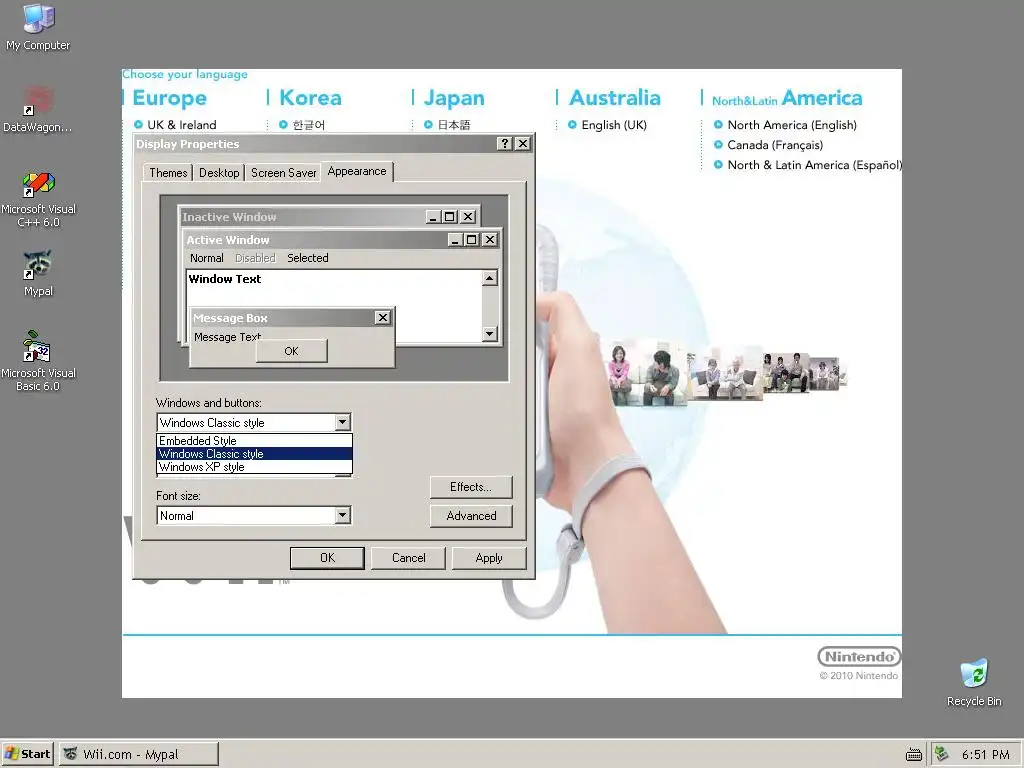This screenshot has height=768, width=1024.
Task: Open Advanced appearance settings
Action: pyautogui.click(x=471, y=516)
